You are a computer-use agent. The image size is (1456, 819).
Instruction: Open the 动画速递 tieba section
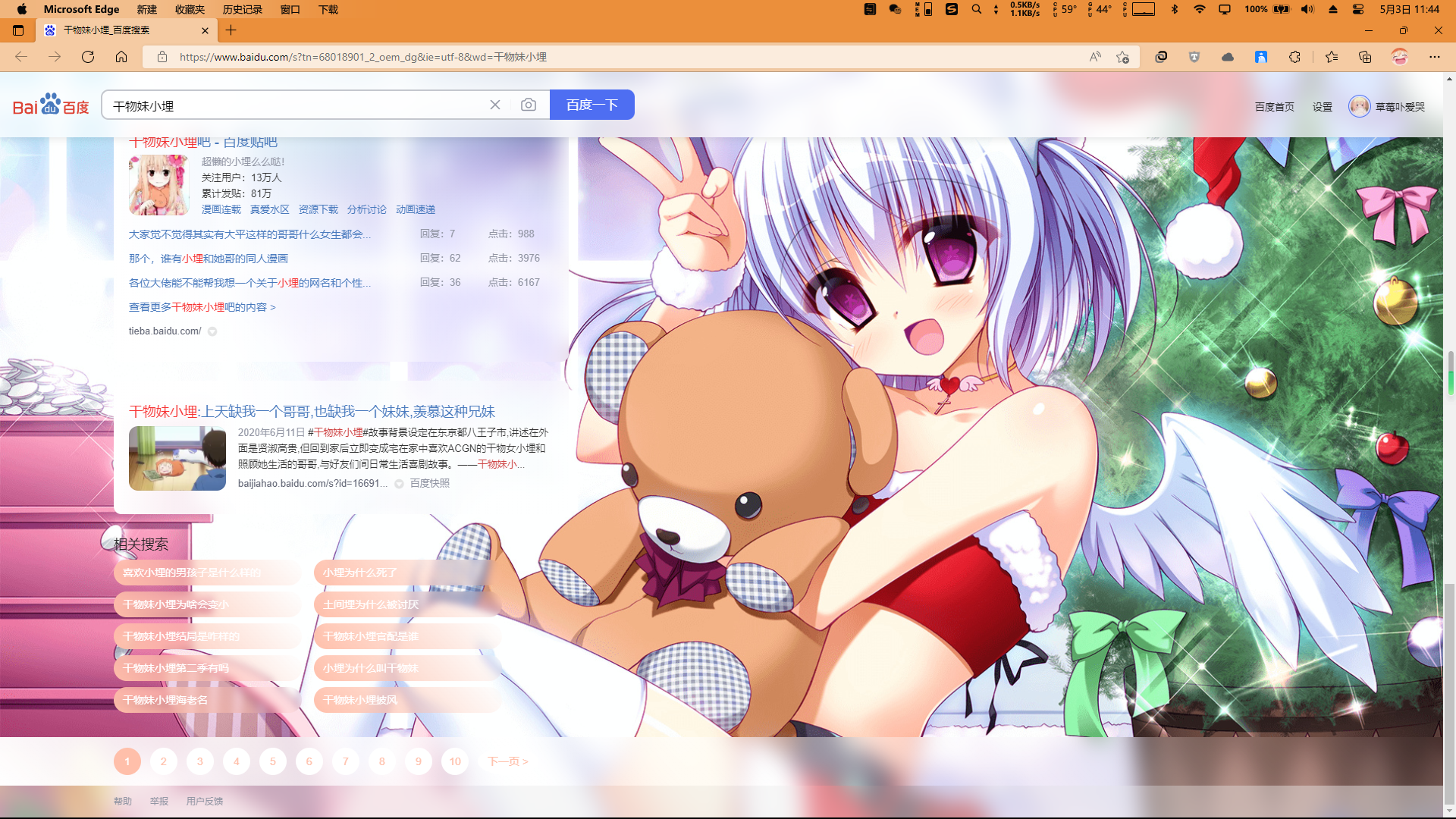pos(416,209)
